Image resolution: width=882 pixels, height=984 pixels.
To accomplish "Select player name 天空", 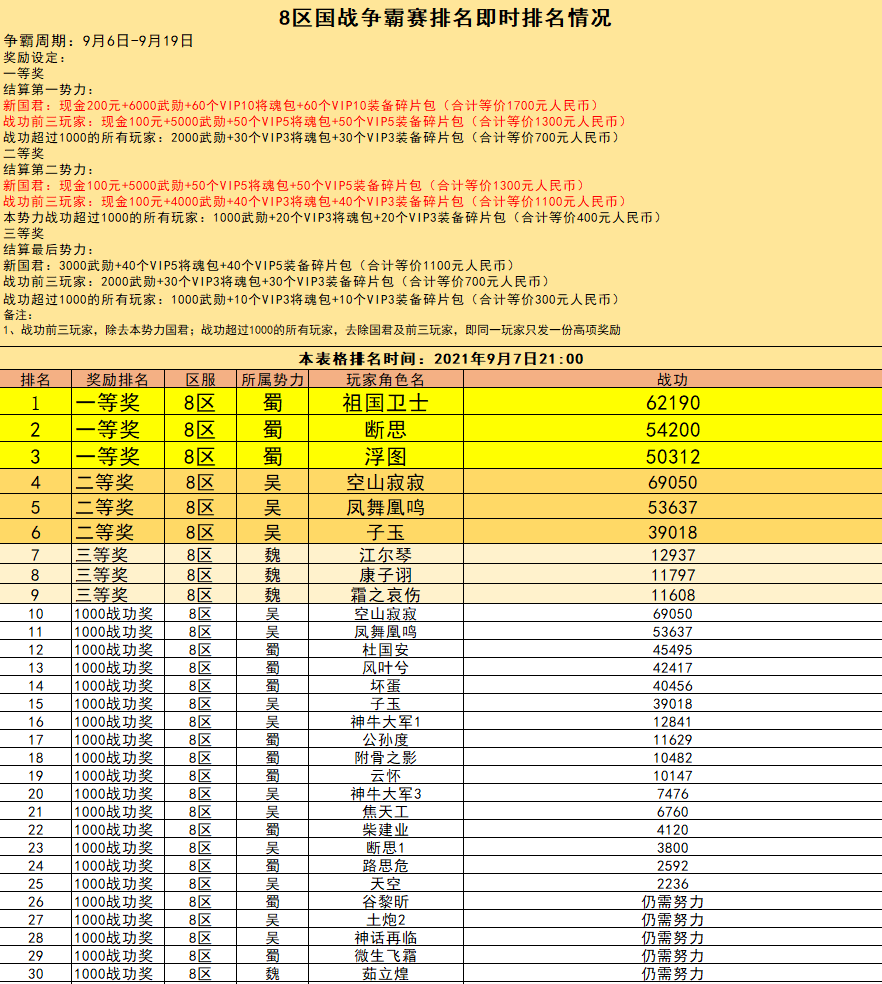I will (x=385, y=884).
